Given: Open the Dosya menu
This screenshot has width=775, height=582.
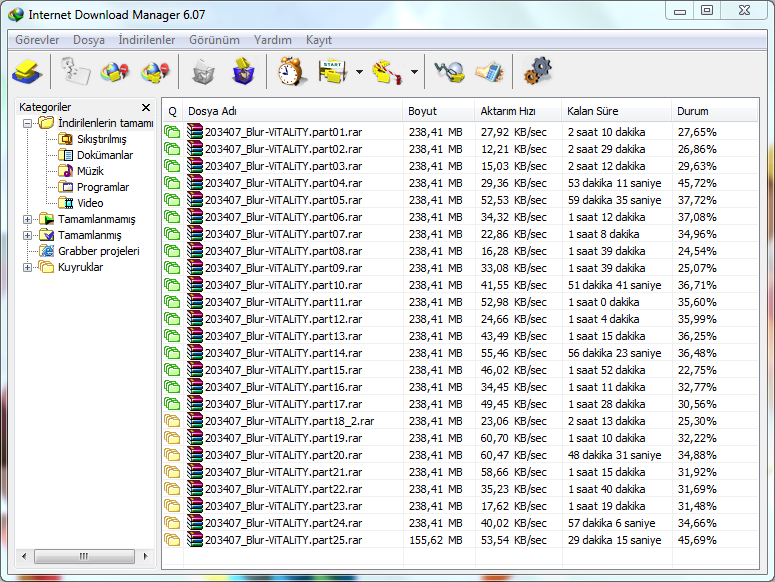Looking at the screenshot, I should pyautogui.click(x=89, y=40).
